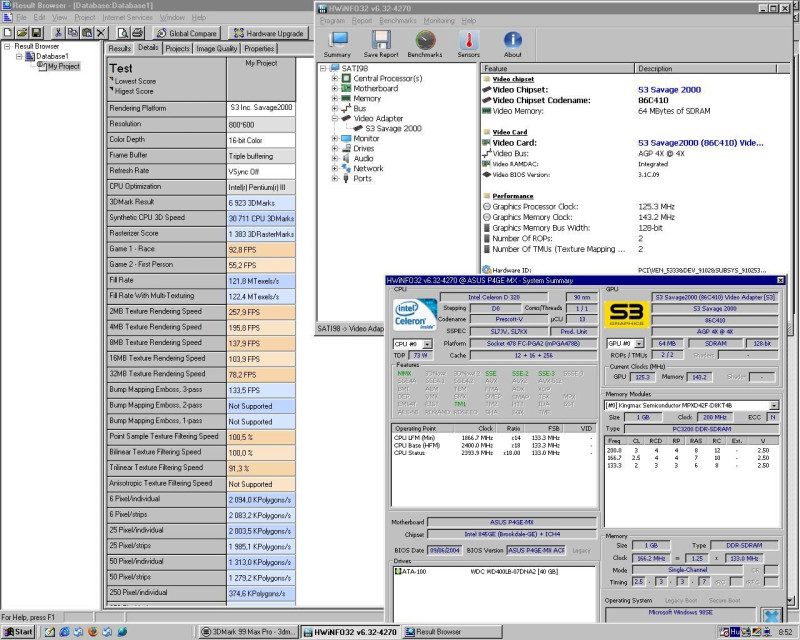This screenshot has height=640, width=800.
Task: Open the Monitoring menu in HWiNFO32
Action: point(439,20)
